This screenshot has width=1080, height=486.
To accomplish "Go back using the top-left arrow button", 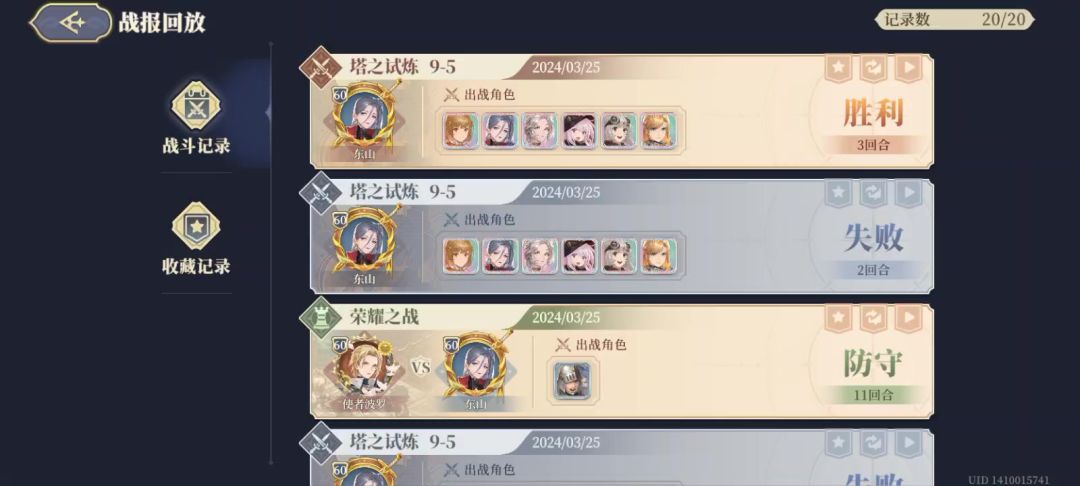I will [71, 22].
